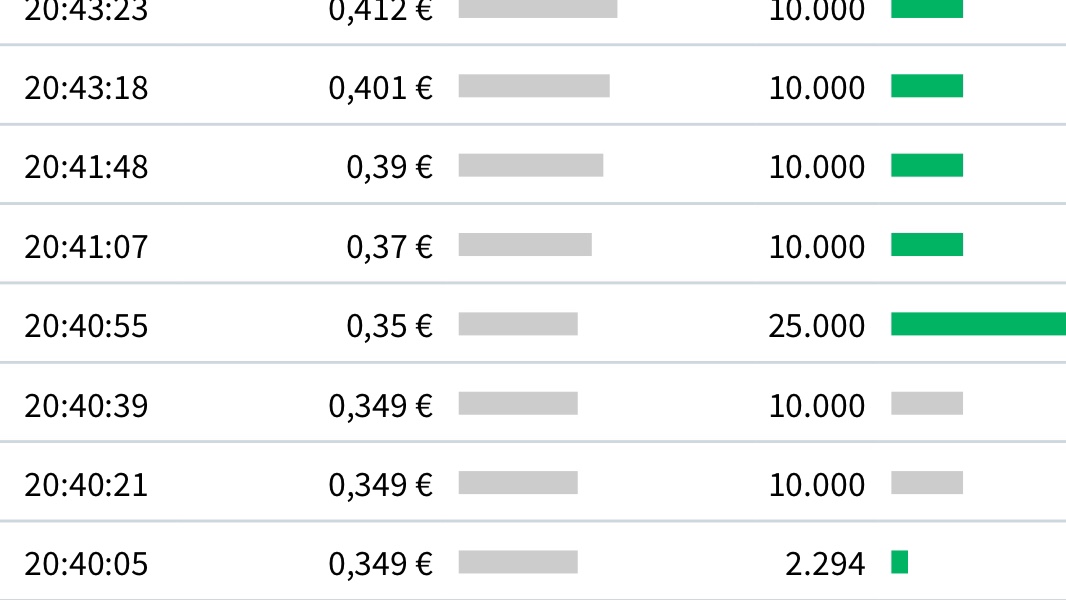Select the 0,401 € price cell
Image resolution: width=1066 pixels, height=600 pixels.
(x=380, y=88)
